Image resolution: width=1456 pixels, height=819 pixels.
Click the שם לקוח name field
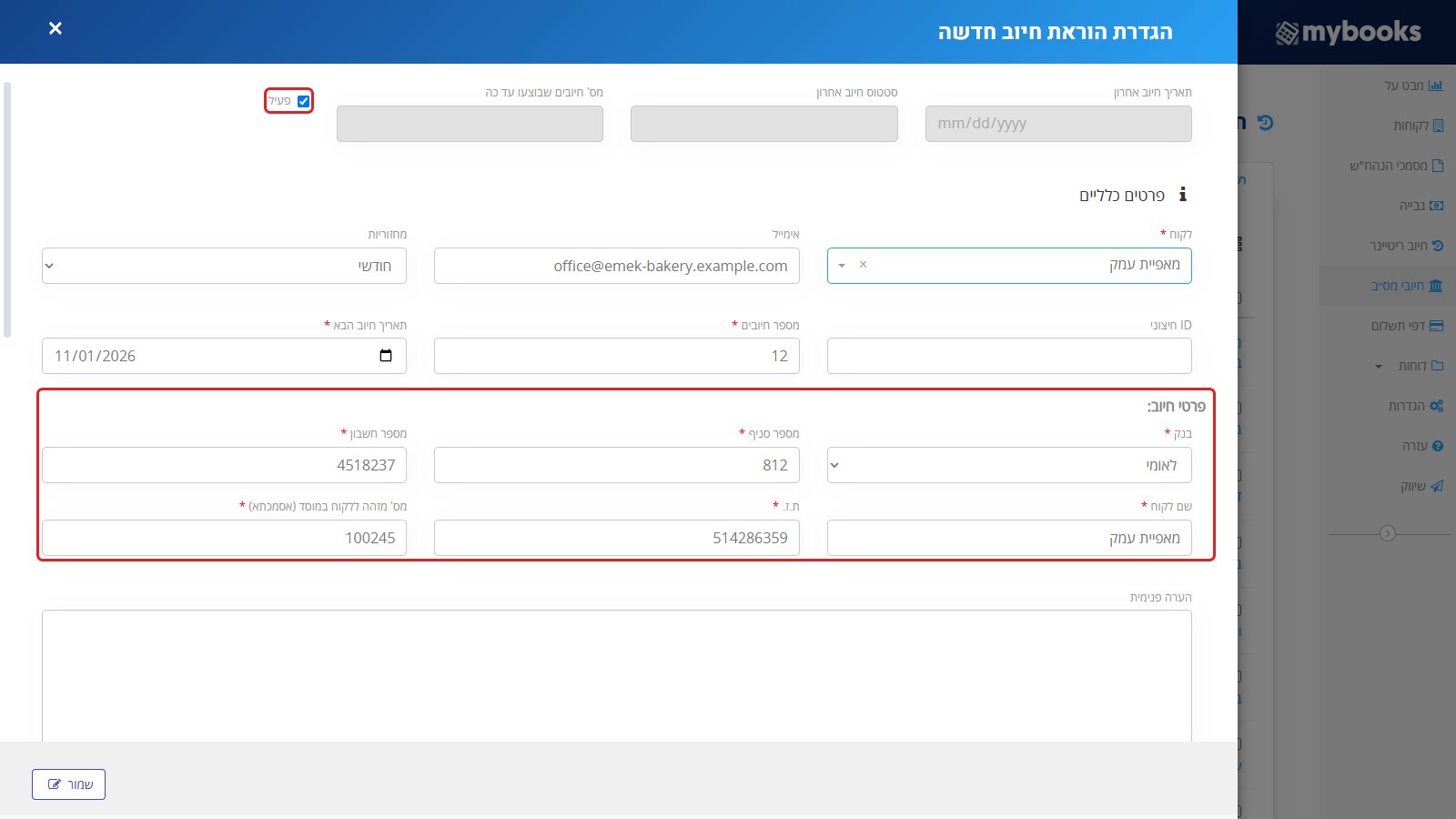click(x=1009, y=538)
